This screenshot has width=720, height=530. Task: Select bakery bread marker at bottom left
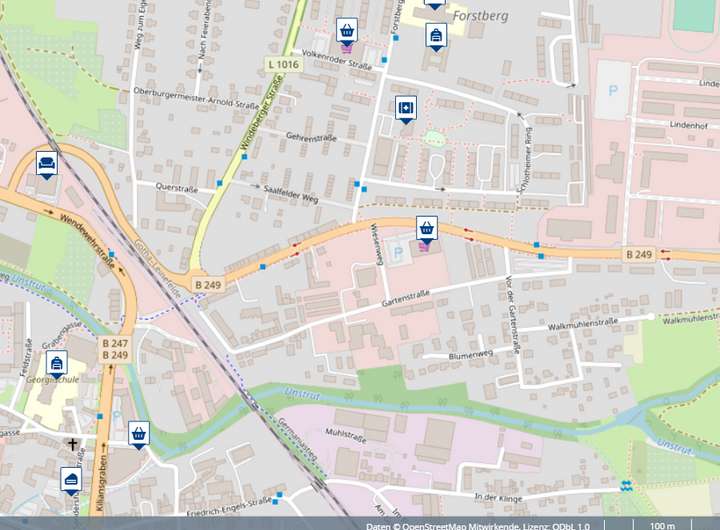point(71,481)
